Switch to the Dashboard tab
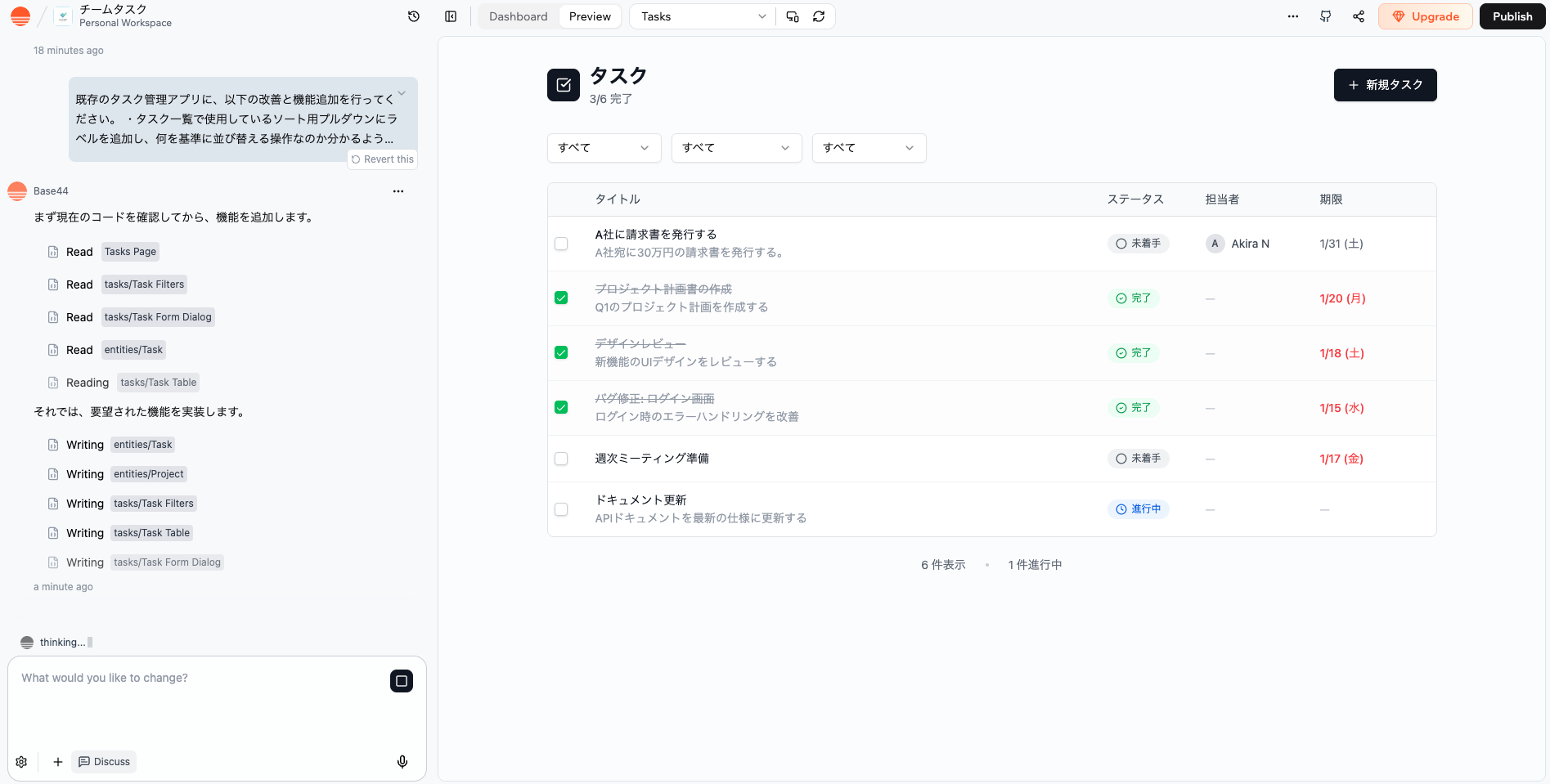The height and width of the screenshot is (784, 1550). click(x=518, y=16)
